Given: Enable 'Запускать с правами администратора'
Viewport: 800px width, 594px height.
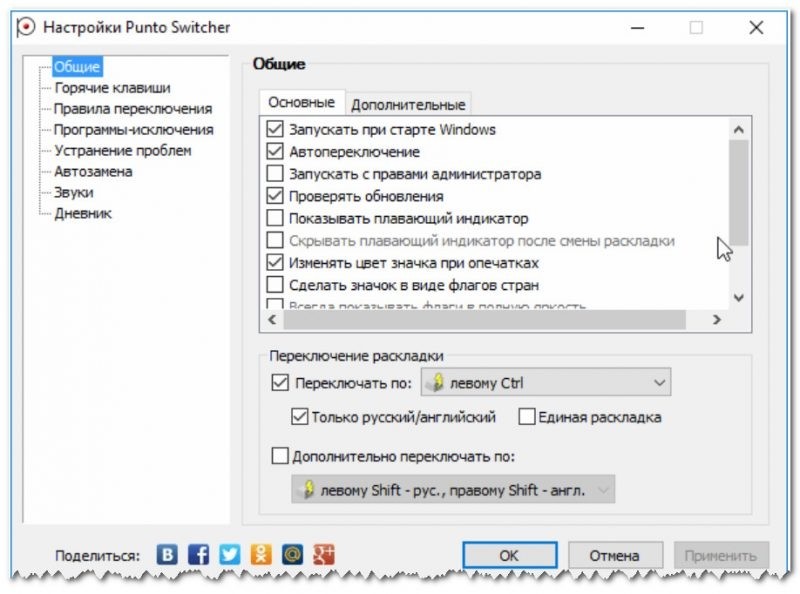Looking at the screenshot, I should (x=275, y=174).
